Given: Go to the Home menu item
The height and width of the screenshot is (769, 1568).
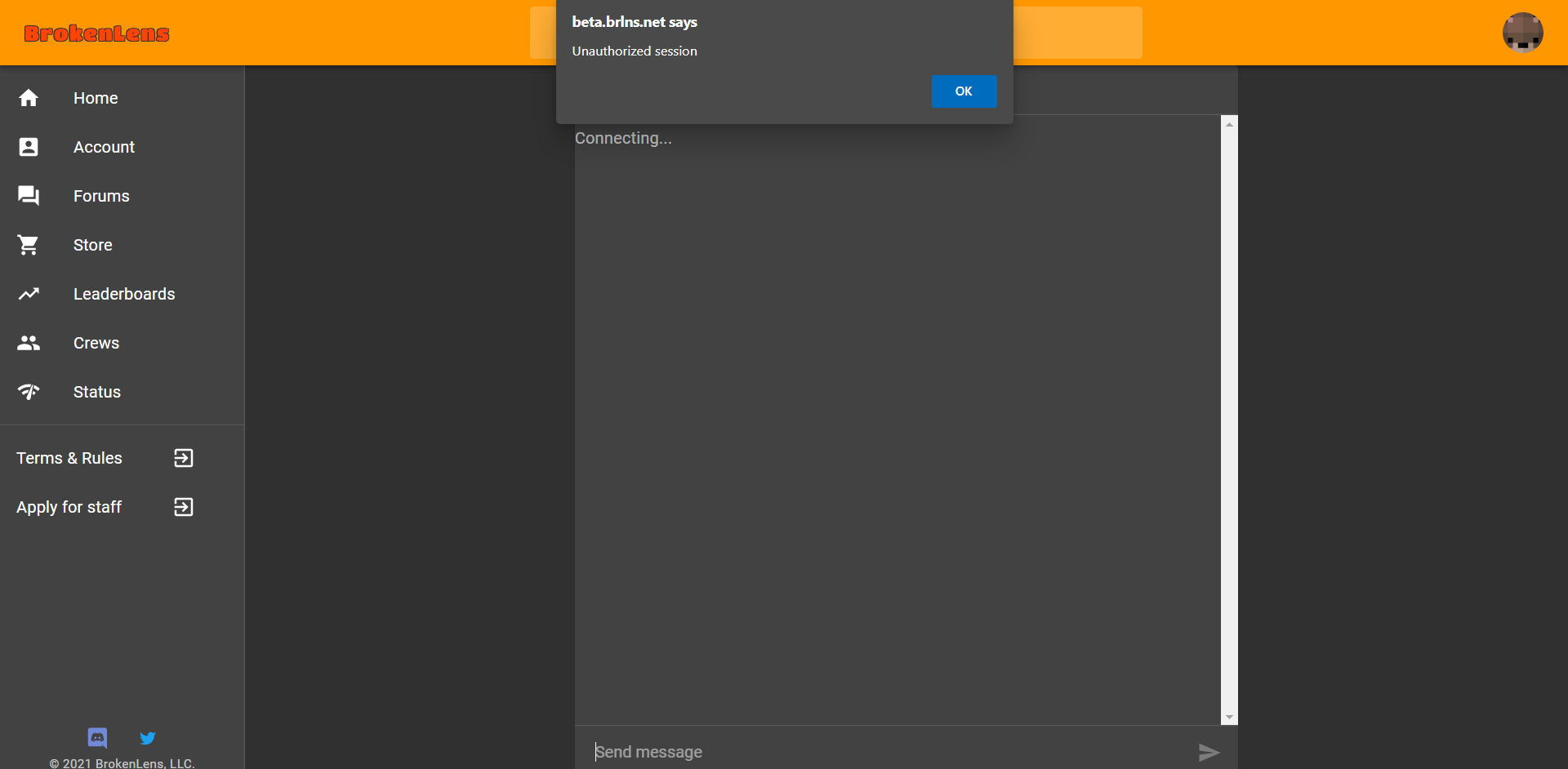Looking at the screenshot, I should pos(96,98).
